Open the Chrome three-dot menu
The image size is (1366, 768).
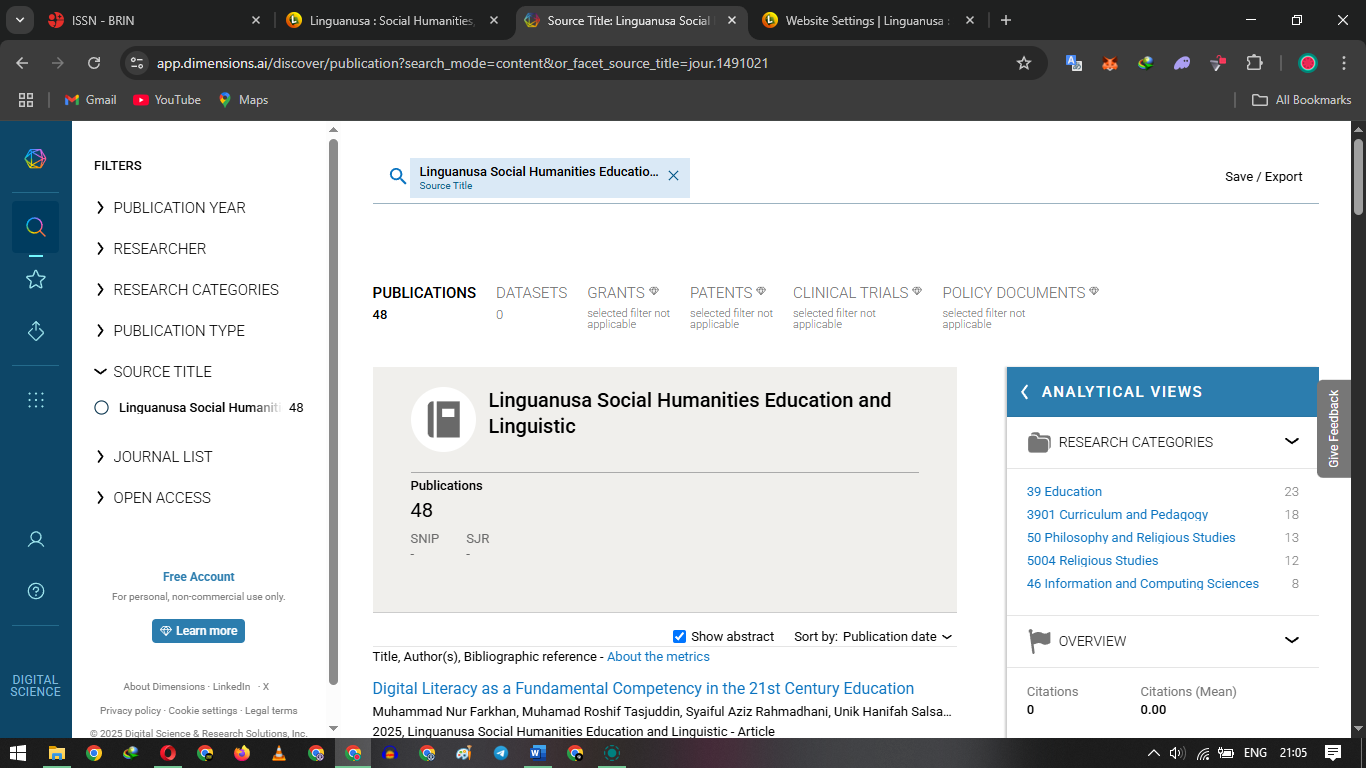(x=1343, y=63)
